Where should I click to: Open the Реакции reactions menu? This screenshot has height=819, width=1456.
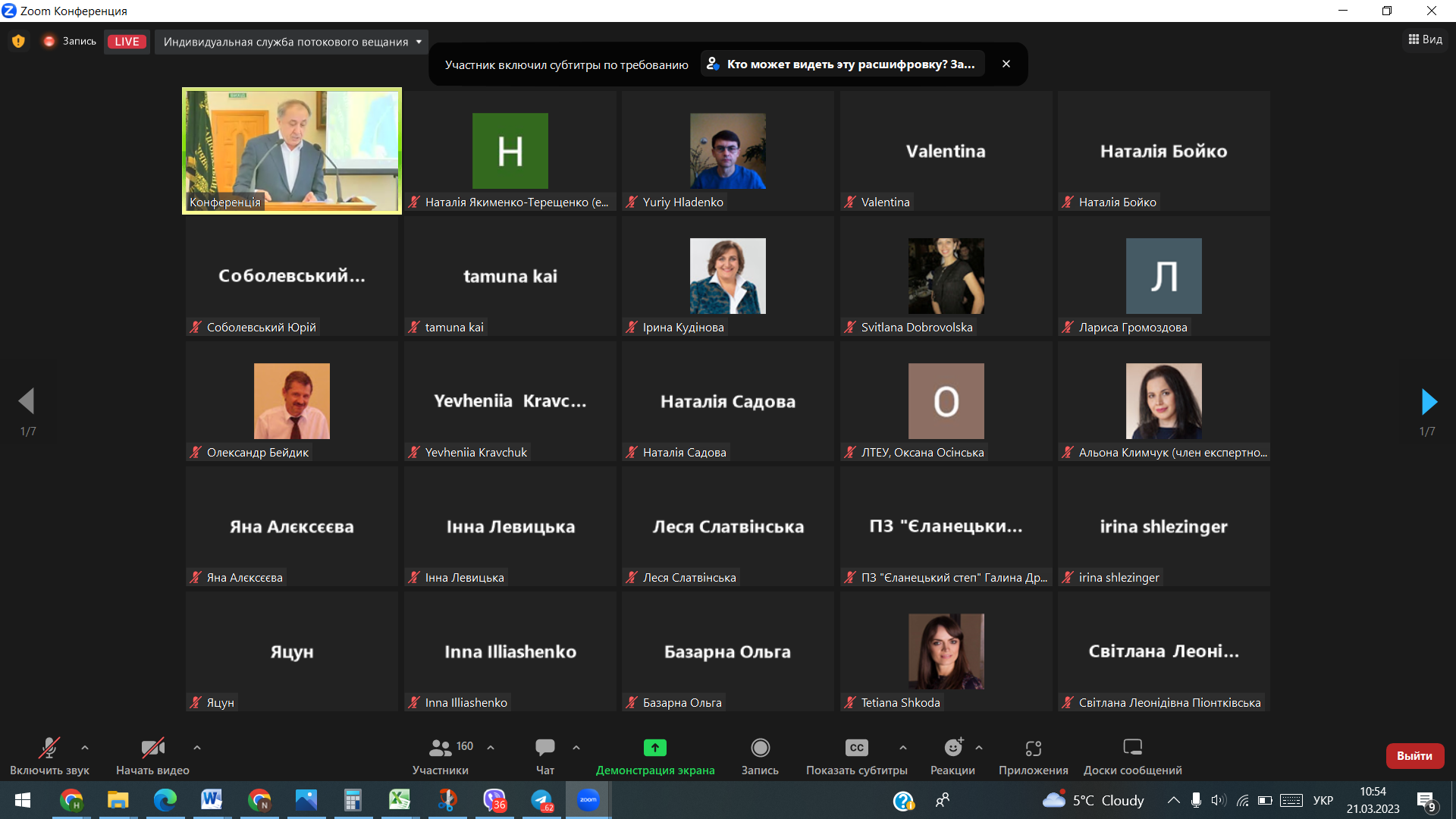952,748
